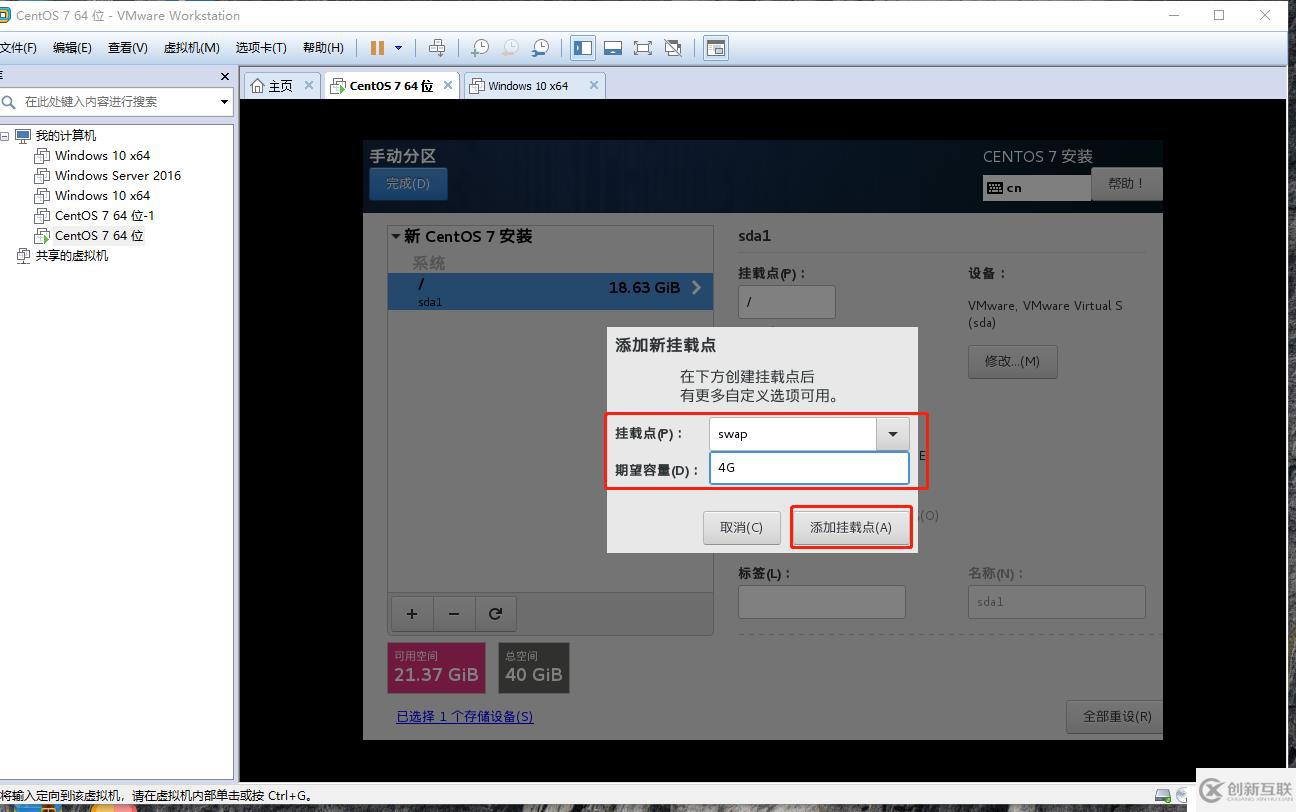Click 添加挂载点(A) button
This screenshot has width=1296, height=812.
[x=851, y=527]
